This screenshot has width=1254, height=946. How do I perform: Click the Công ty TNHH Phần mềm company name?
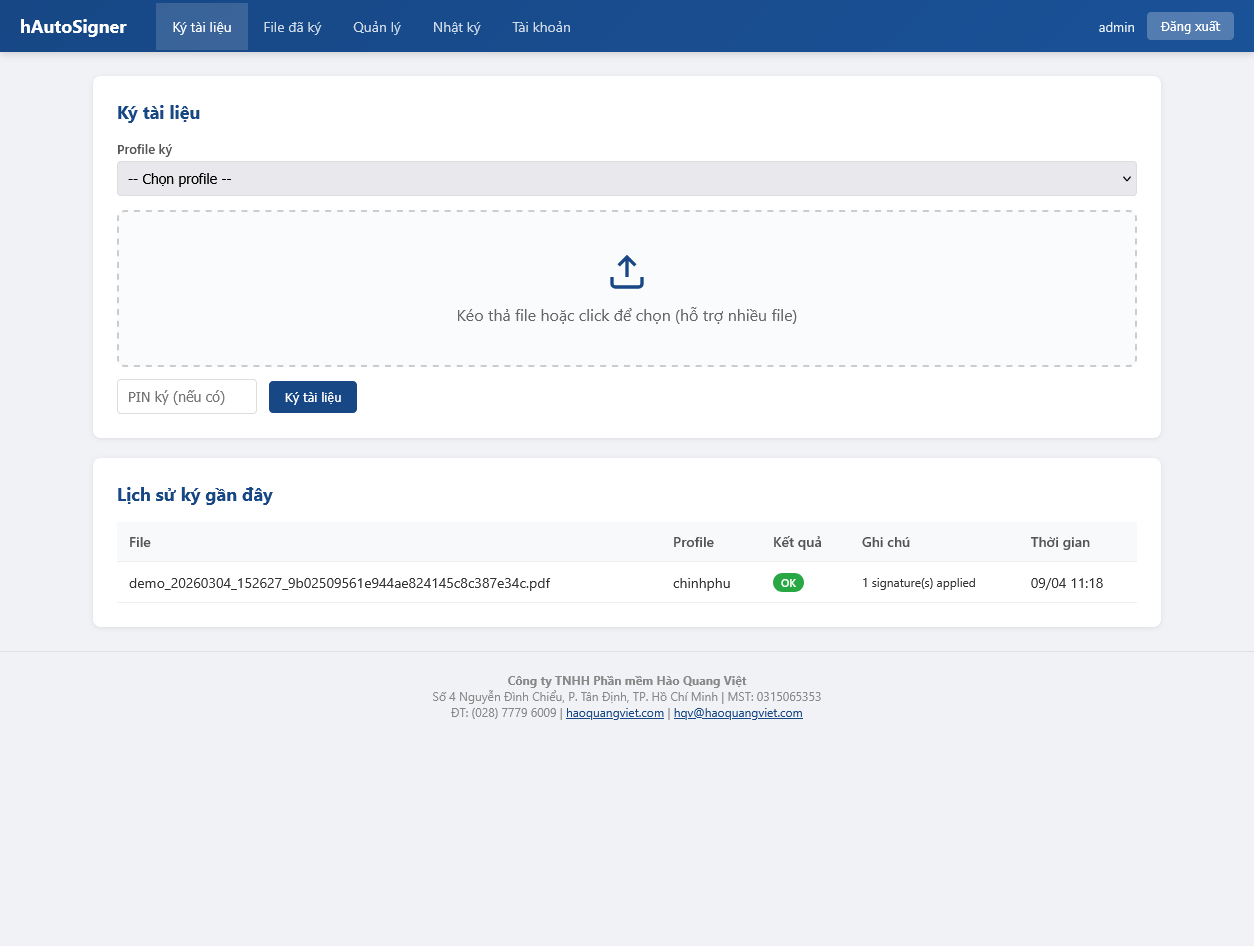(627, 681)
